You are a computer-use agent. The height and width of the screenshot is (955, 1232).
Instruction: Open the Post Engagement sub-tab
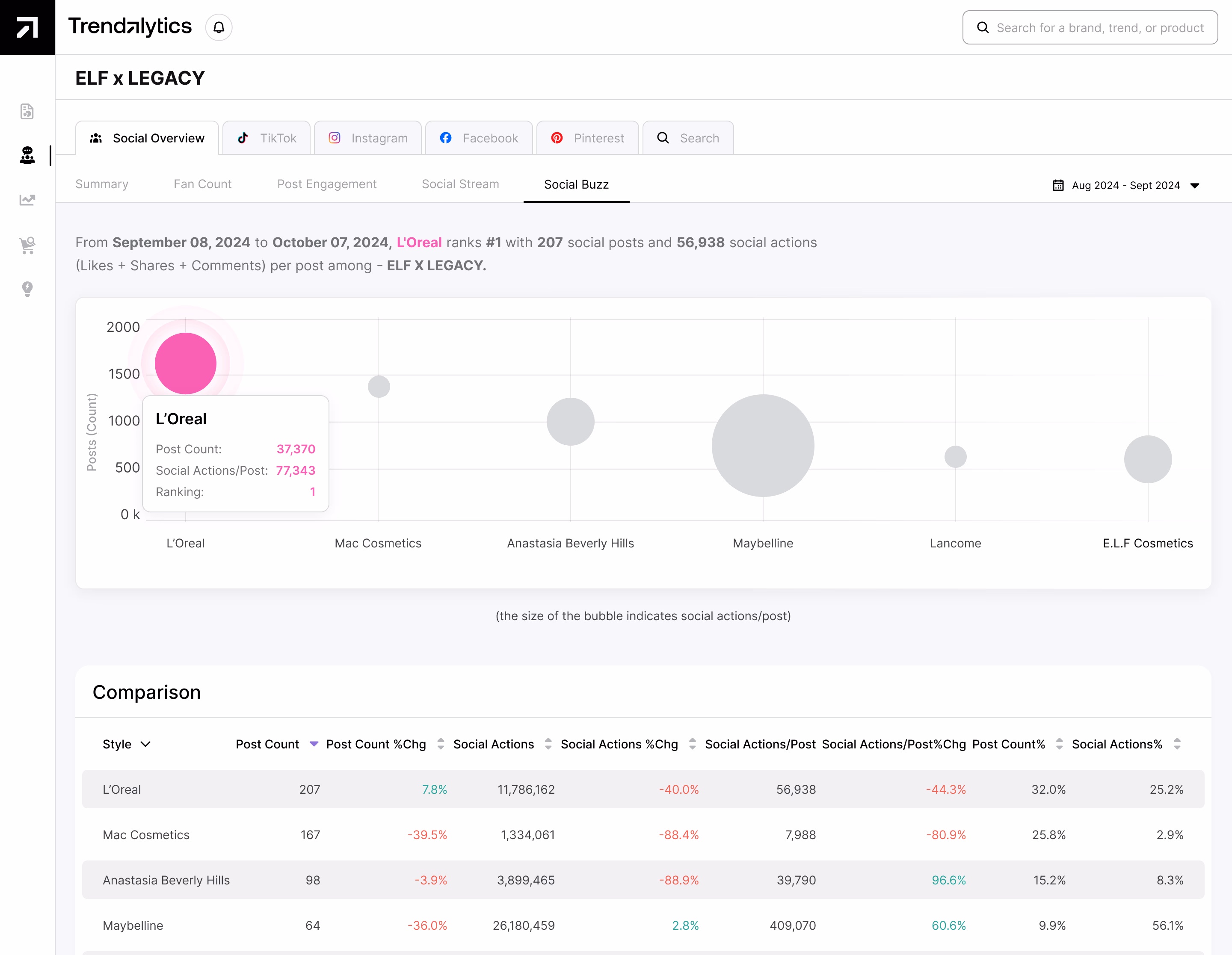[x=327, y=184]
